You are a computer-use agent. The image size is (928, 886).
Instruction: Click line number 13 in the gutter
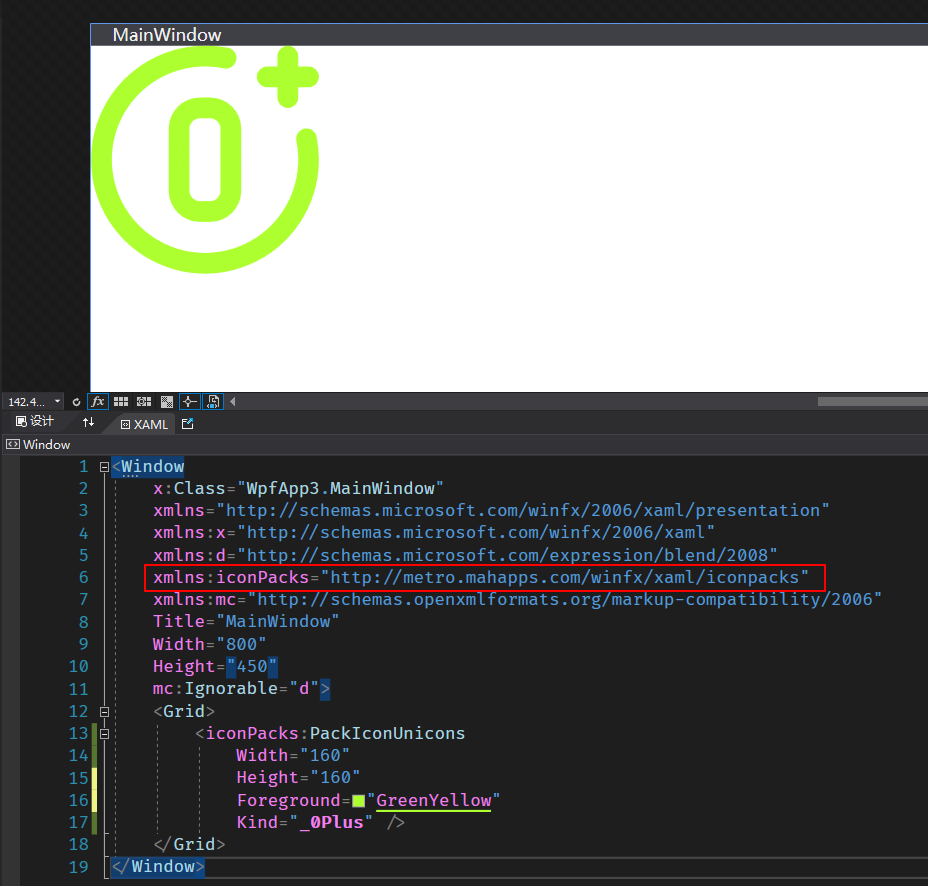(x=78, y=733)
